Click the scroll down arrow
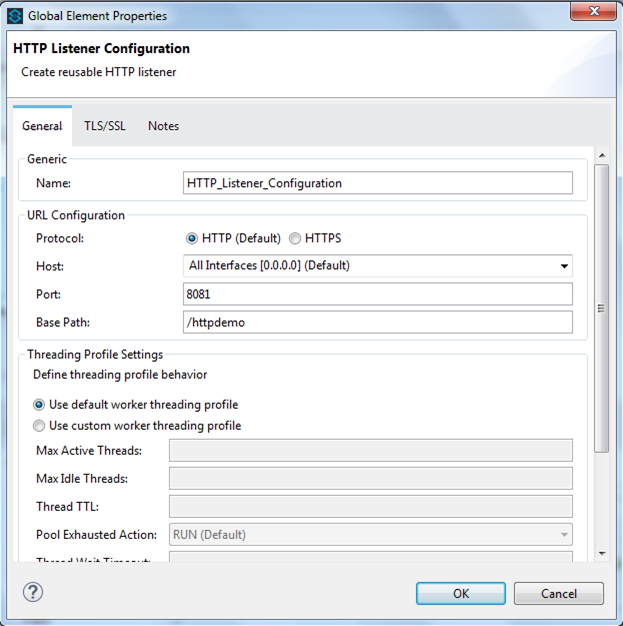 601,553
